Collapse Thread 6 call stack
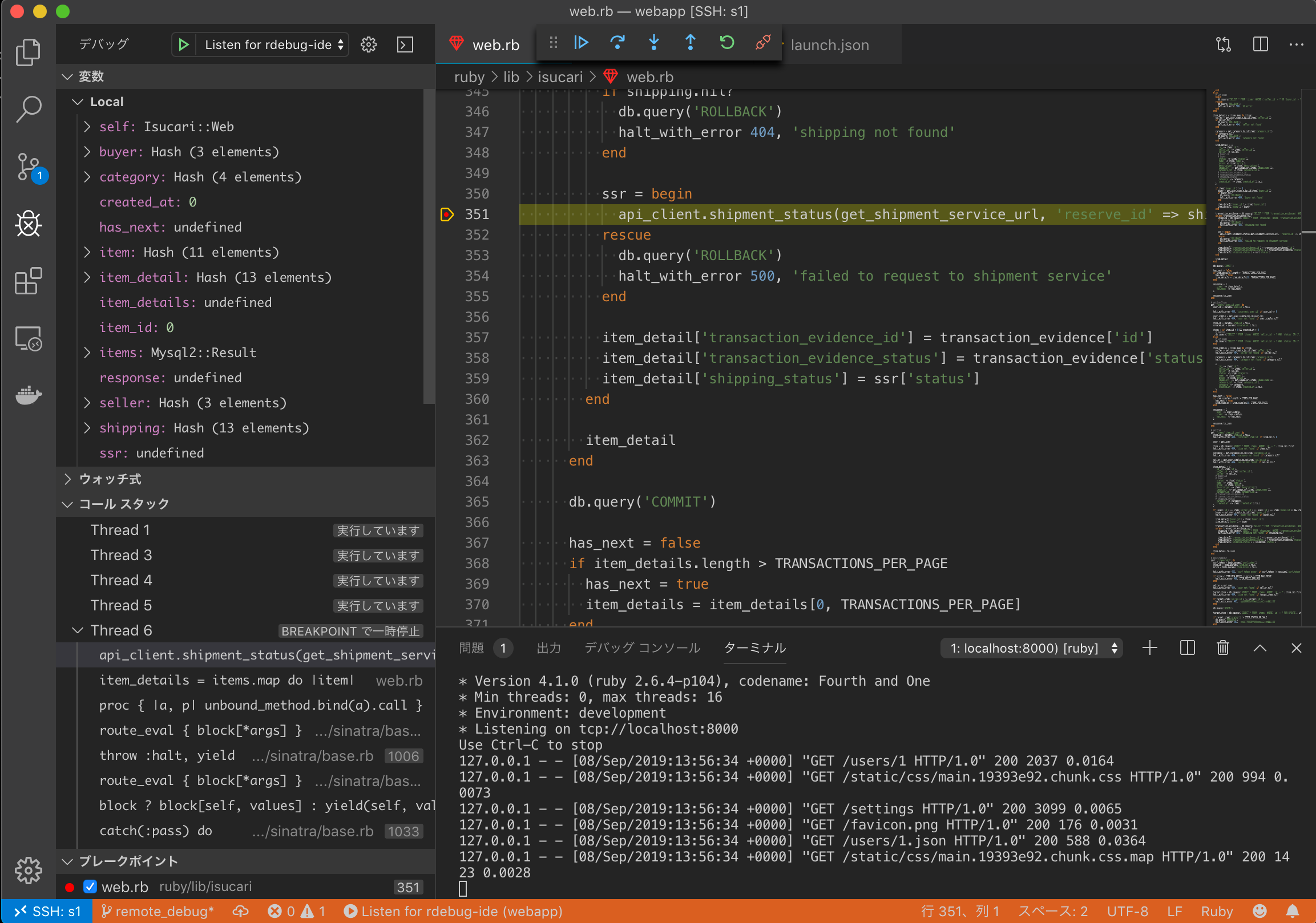Image resolution: width=1316 pixels, height=923 pixels. (78, 630)
